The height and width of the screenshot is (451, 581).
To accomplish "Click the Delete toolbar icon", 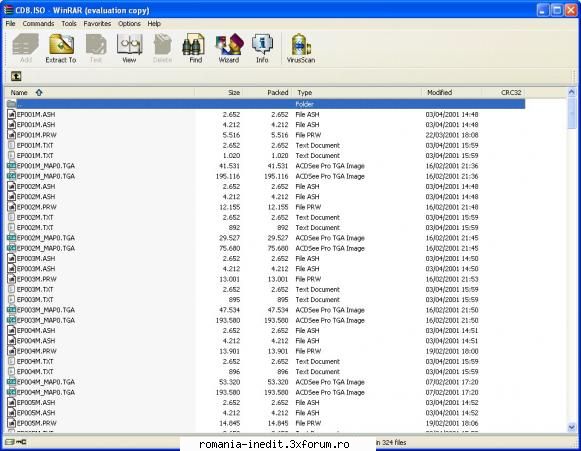I will point(162,44).
